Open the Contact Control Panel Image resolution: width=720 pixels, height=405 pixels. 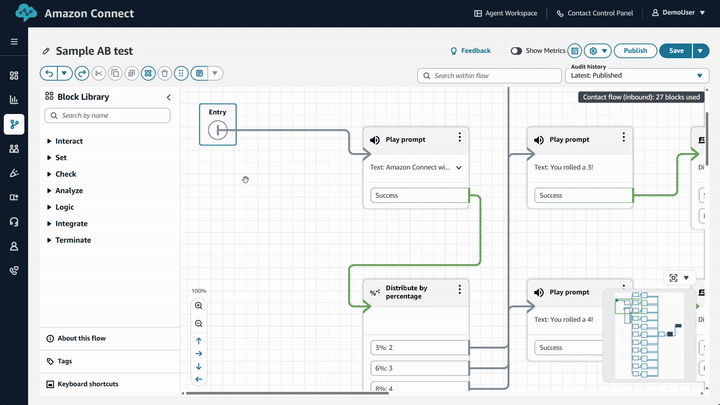(597, 13)
